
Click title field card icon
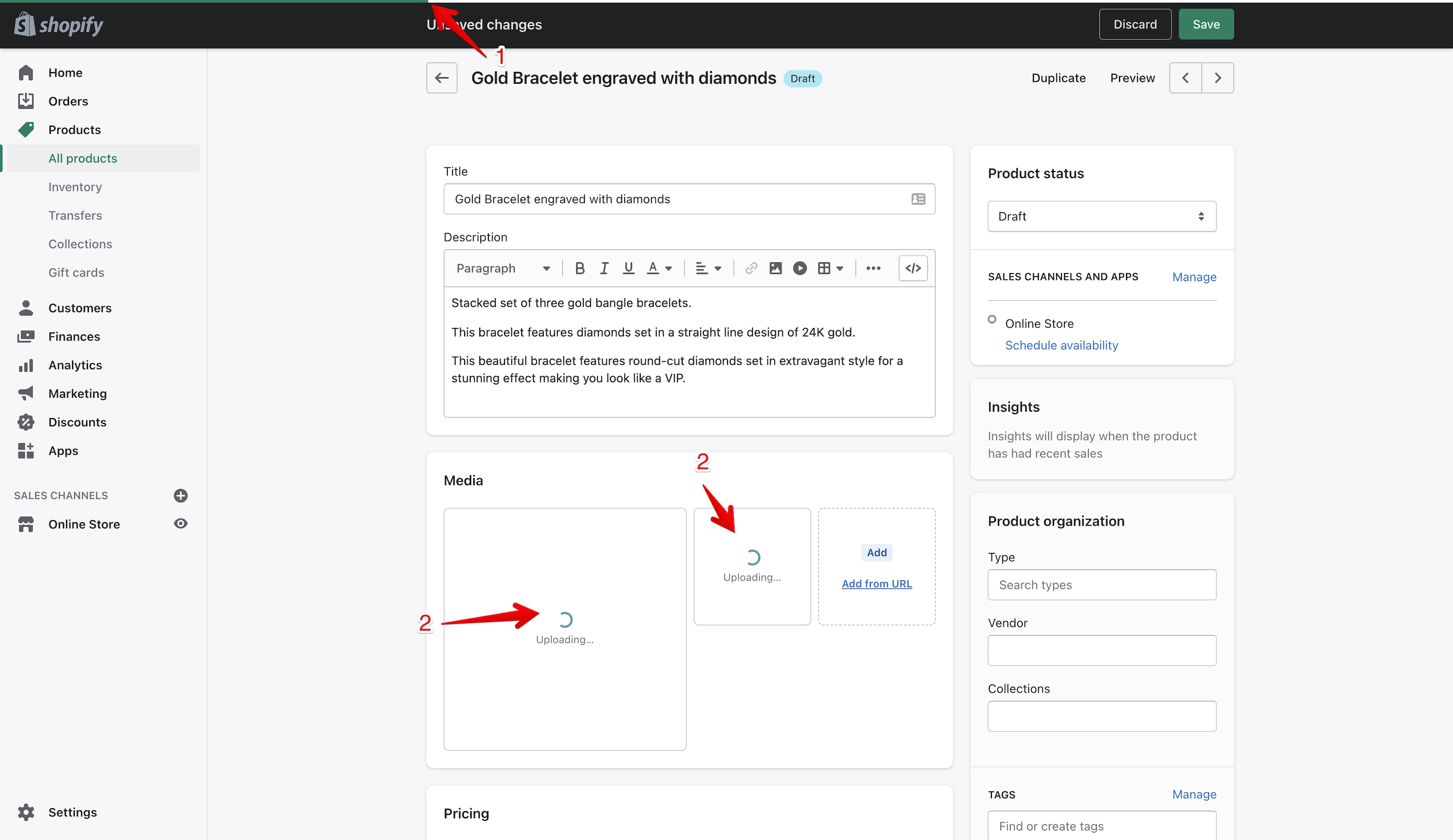(918, 199)
